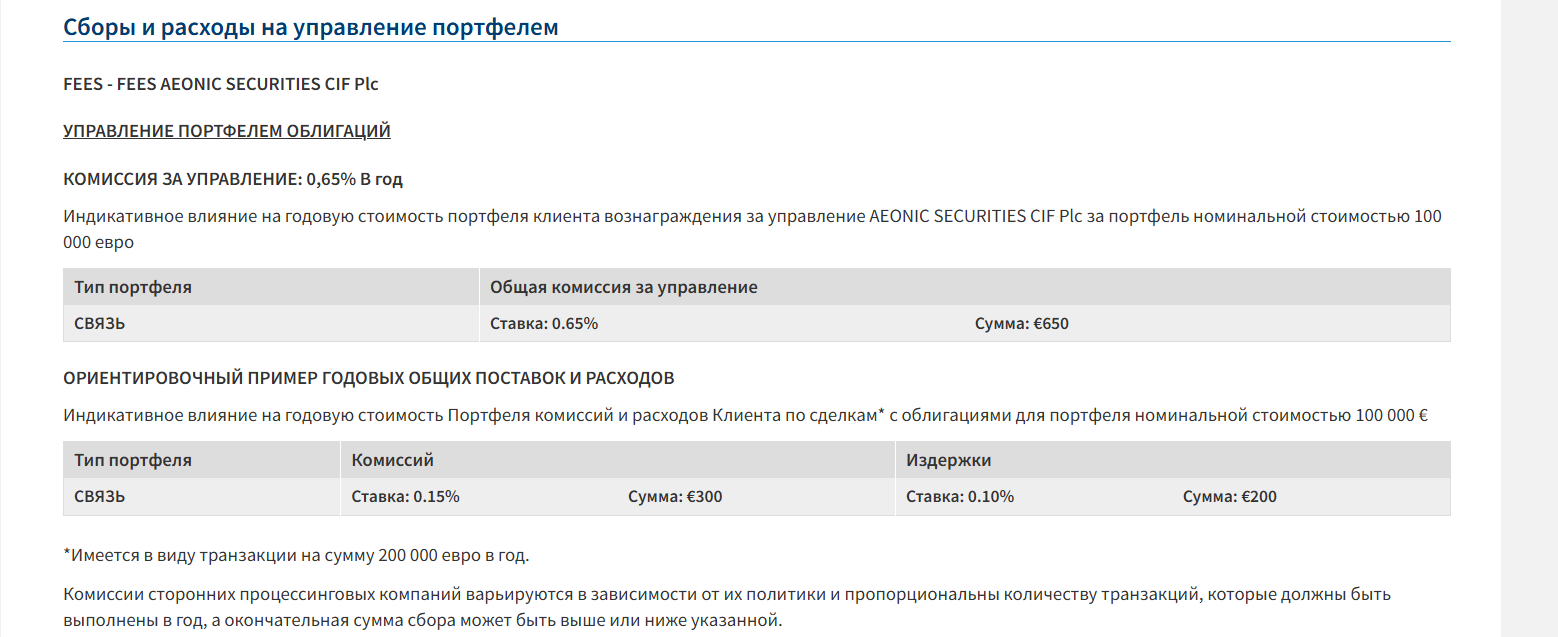
Task: Click the "Сумма: €650" table cell
Action: pos(1021,324)
